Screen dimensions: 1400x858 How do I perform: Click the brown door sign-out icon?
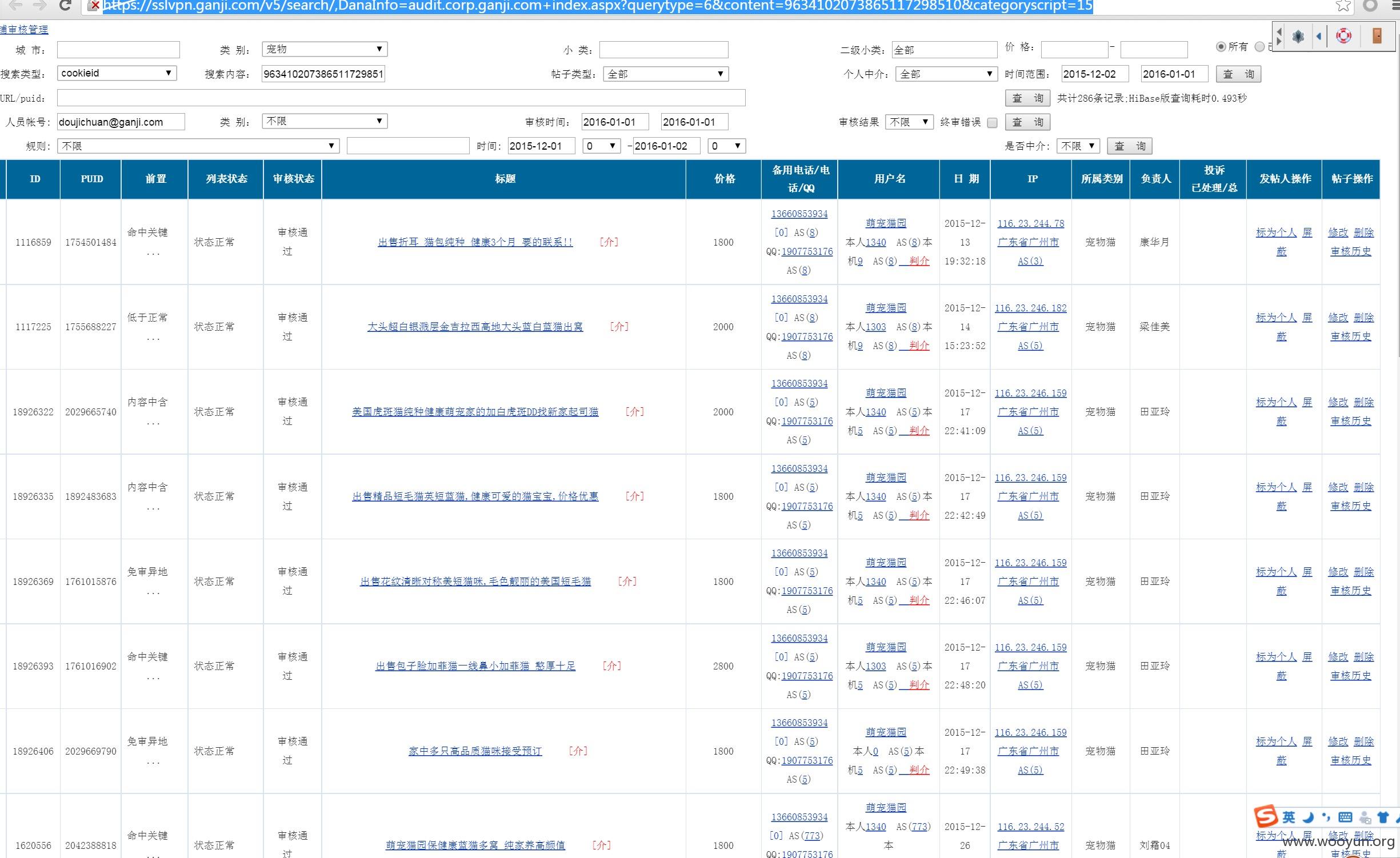pos(1377,35)
